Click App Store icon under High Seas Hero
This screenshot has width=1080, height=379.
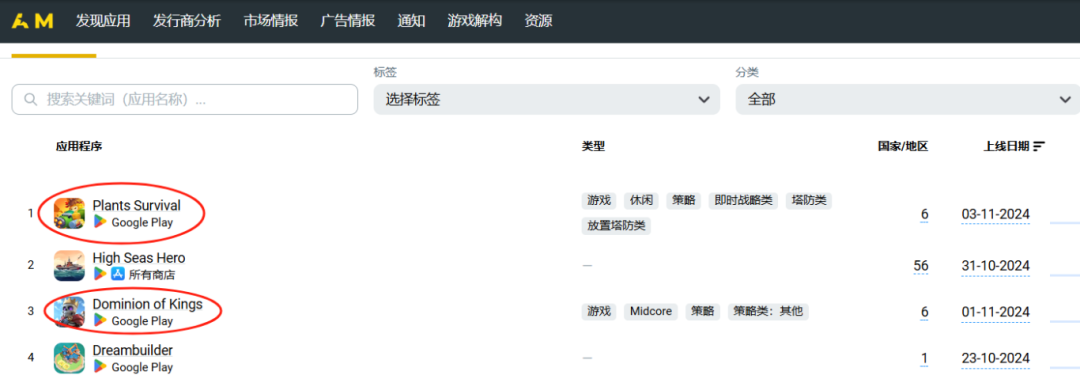118,274
